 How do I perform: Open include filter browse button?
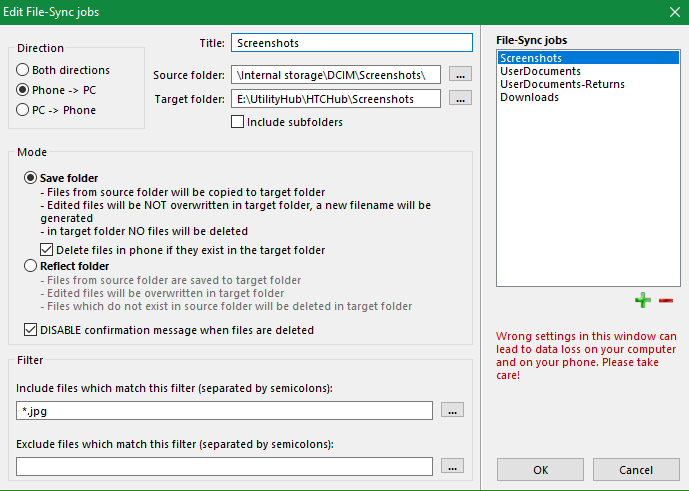[x=452, y=410]
